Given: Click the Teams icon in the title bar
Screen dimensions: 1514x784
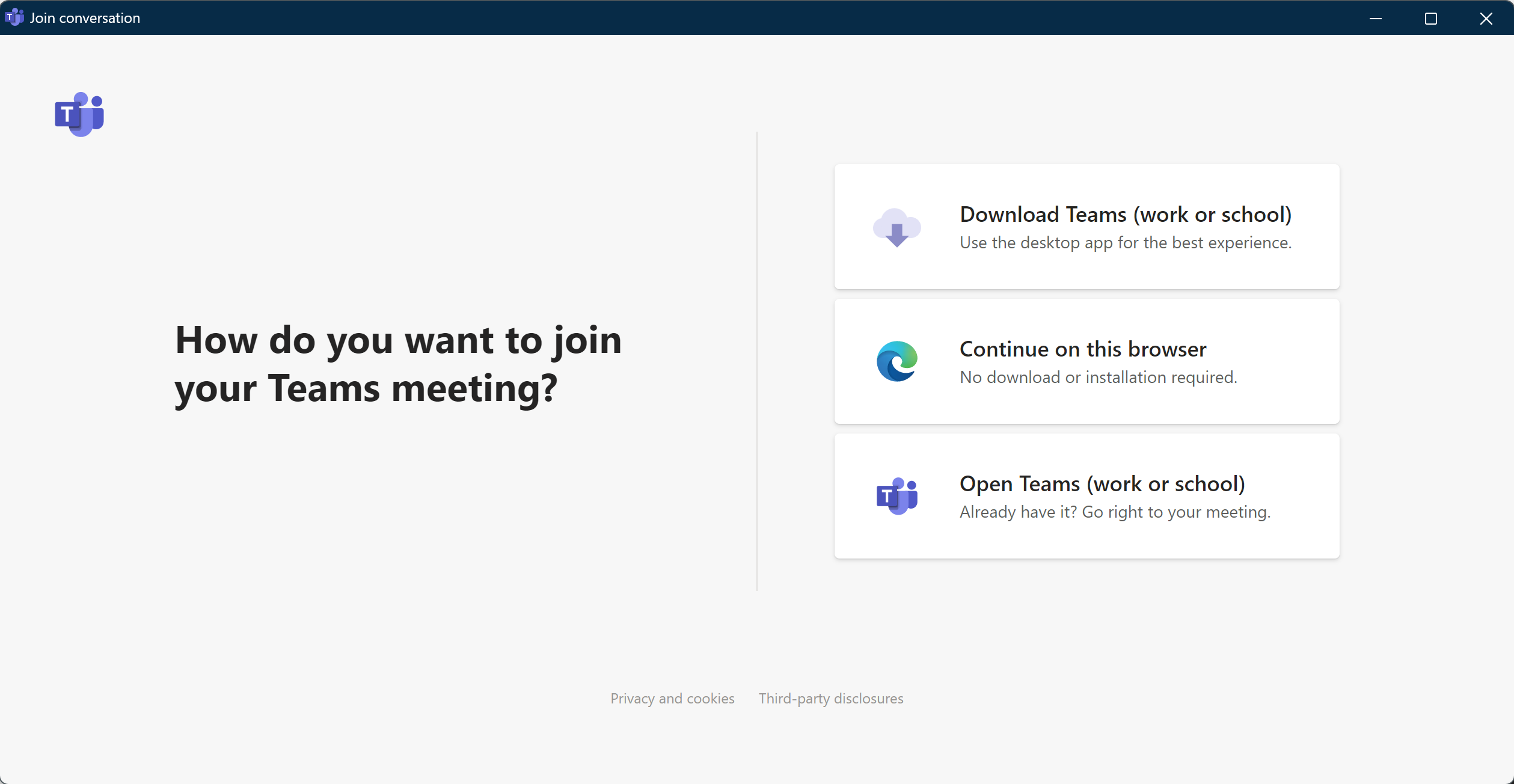Looking at the screenshot, I should pos(14,17).
